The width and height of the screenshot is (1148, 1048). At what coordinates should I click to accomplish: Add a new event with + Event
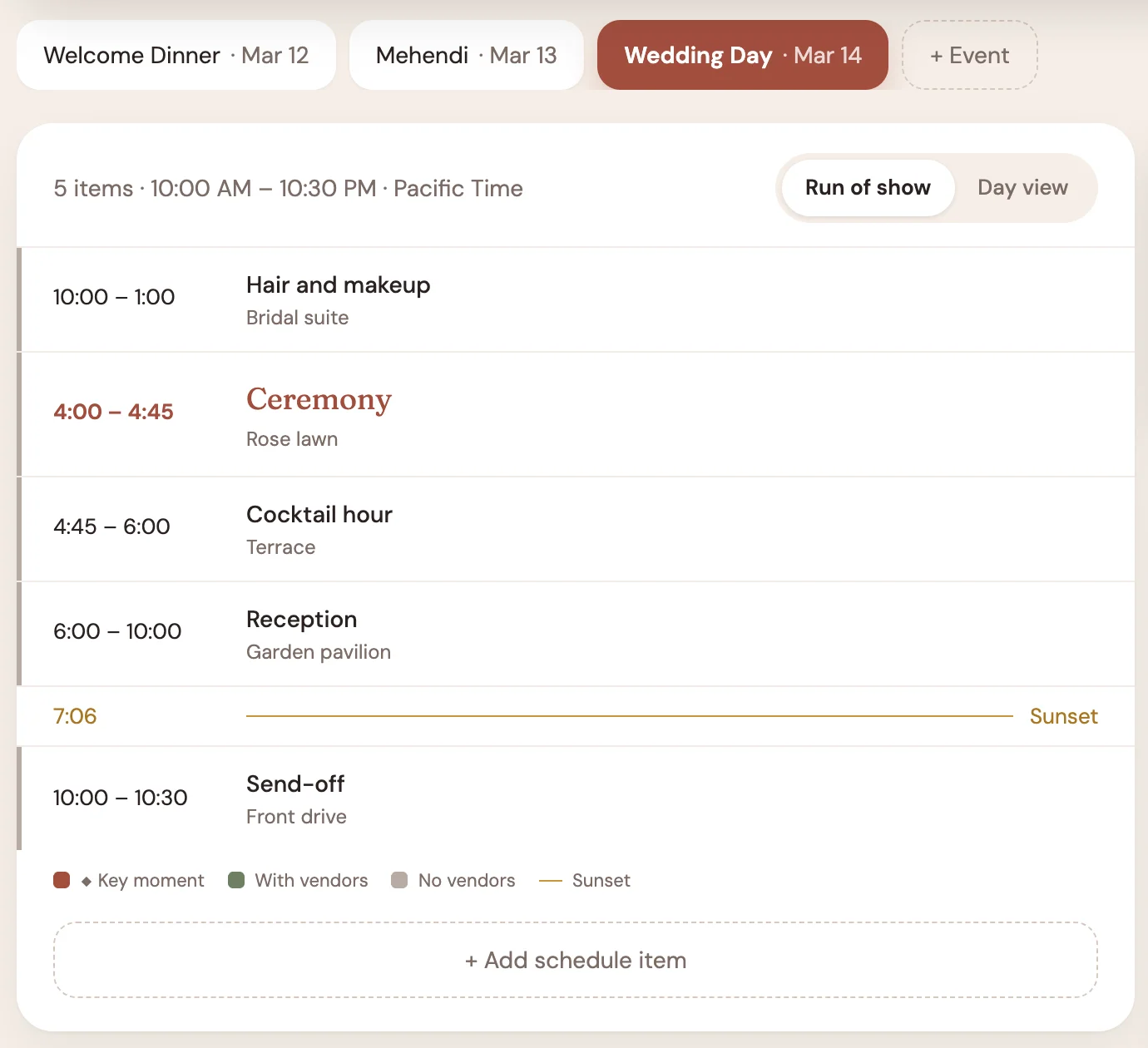point(970,55)
